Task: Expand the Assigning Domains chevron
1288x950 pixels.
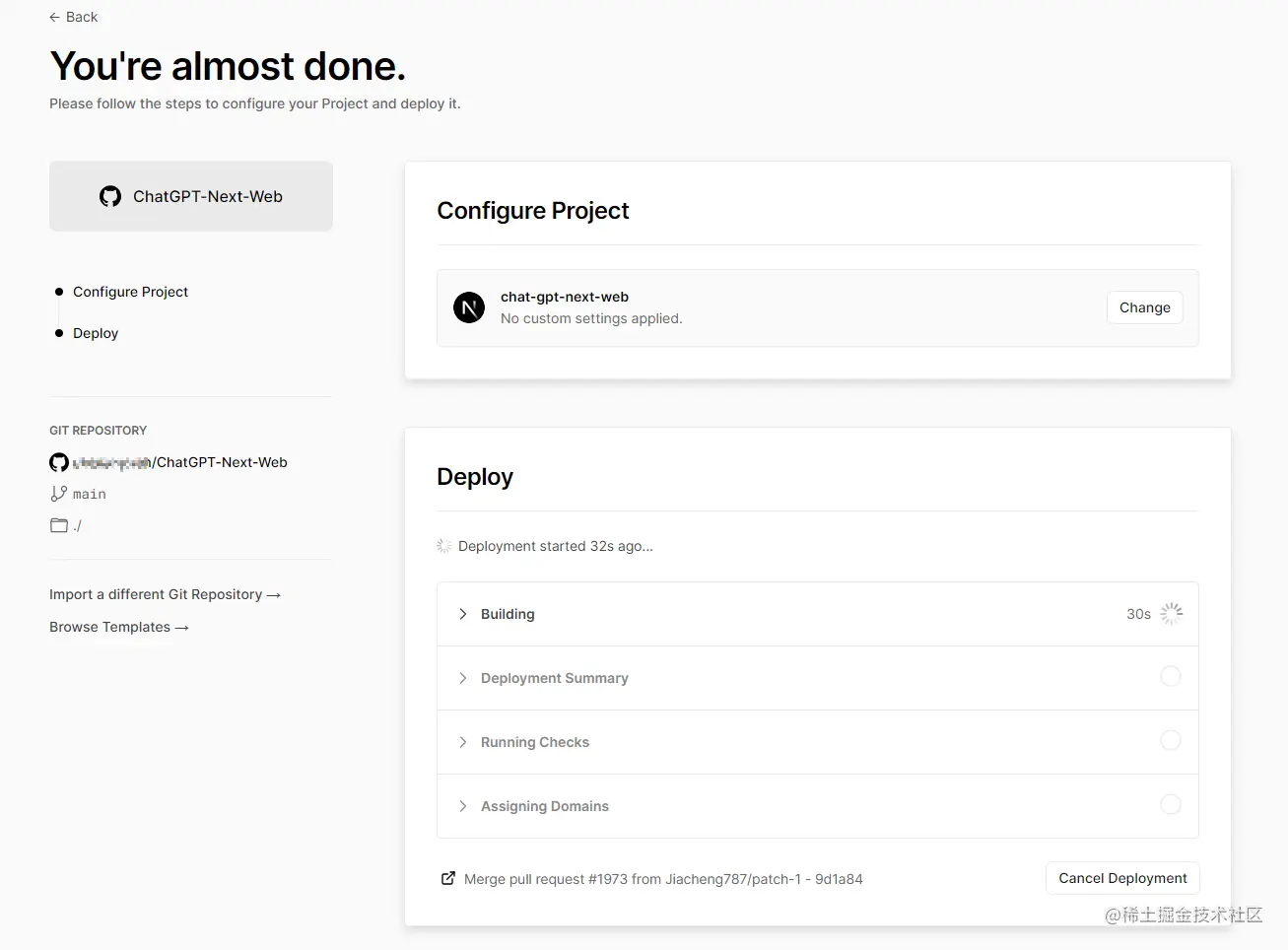Action: [462, 806]
